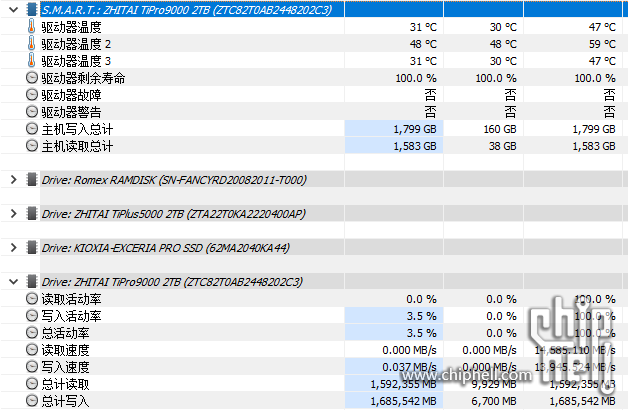Click the 59 °C temperature value
Image resolution: width=628 pixels, height=410 pixels.
pos(602,44)
